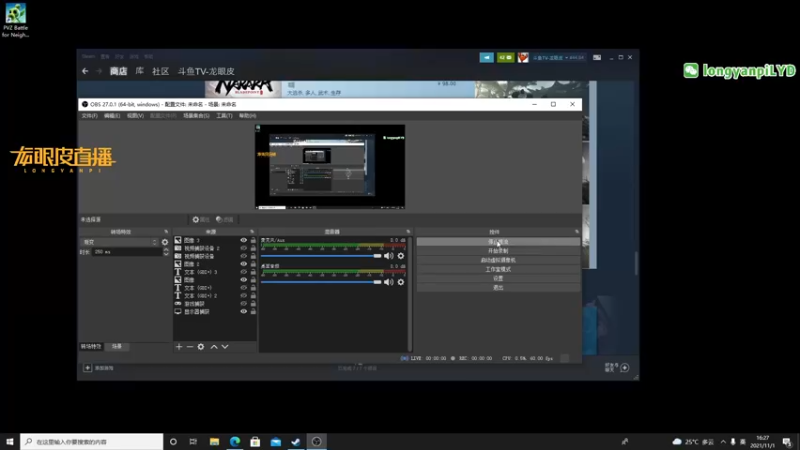Mute the 麦克风/Aux speaker icon
The width and height of the screenshot is (800, 450).
[389, 256]
